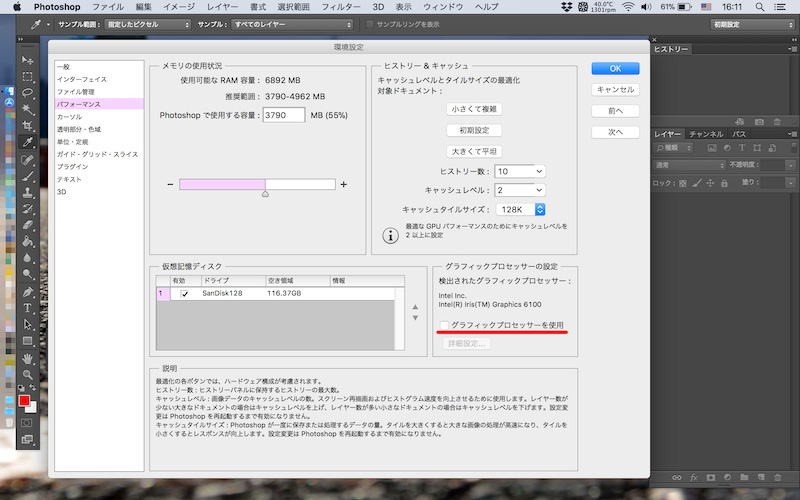Toggle the SanDisk128 scratch disk checkbox

(x=185, y=294)
